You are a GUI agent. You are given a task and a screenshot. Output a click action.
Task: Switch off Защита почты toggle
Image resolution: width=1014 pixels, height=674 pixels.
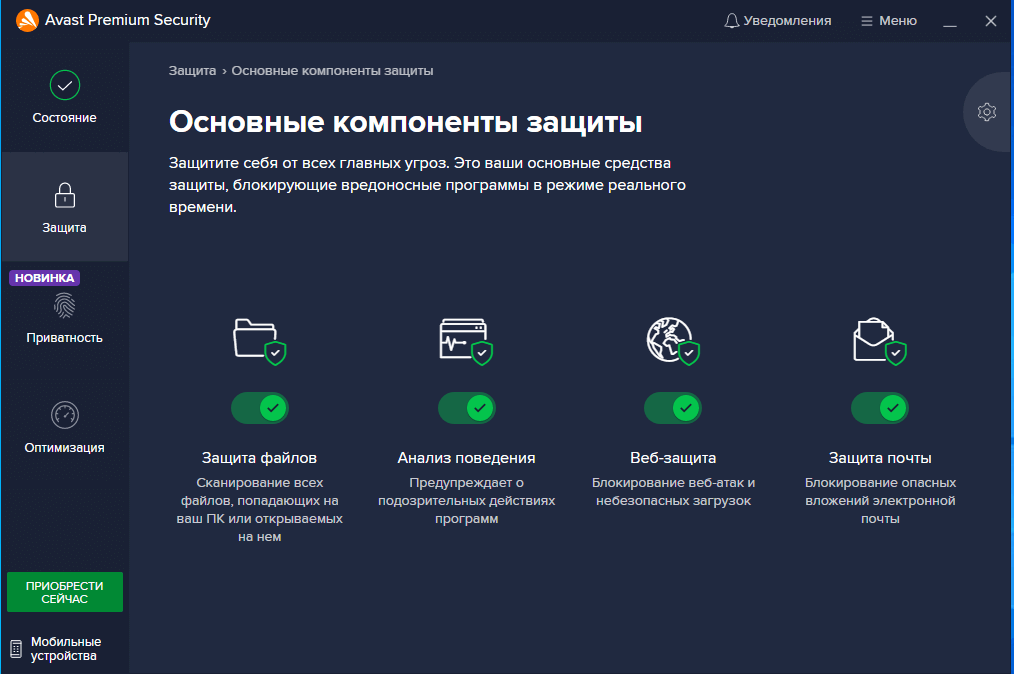pyautogui.click(x=879, y=408)
